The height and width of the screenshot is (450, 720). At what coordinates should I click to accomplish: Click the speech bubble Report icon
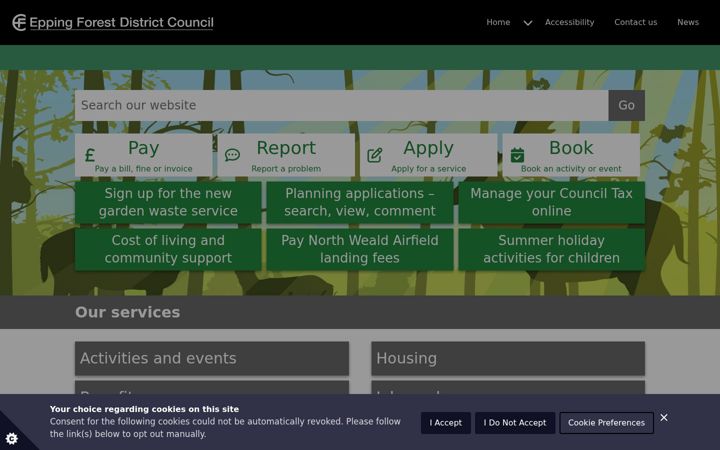(x=232, y=155)
